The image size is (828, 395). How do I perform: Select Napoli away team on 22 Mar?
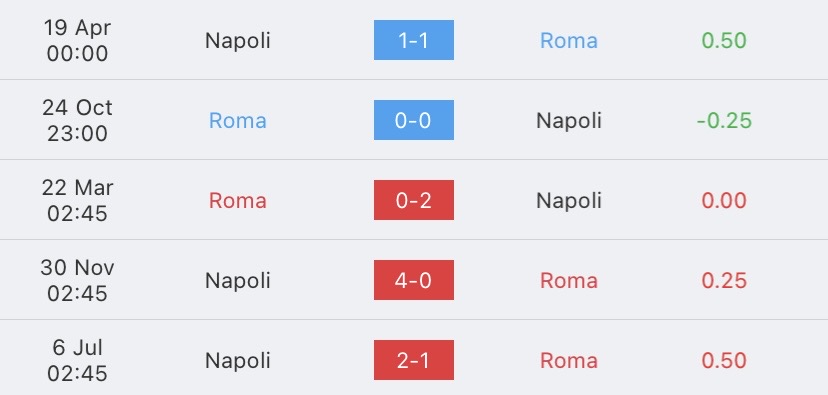point(569,201)
